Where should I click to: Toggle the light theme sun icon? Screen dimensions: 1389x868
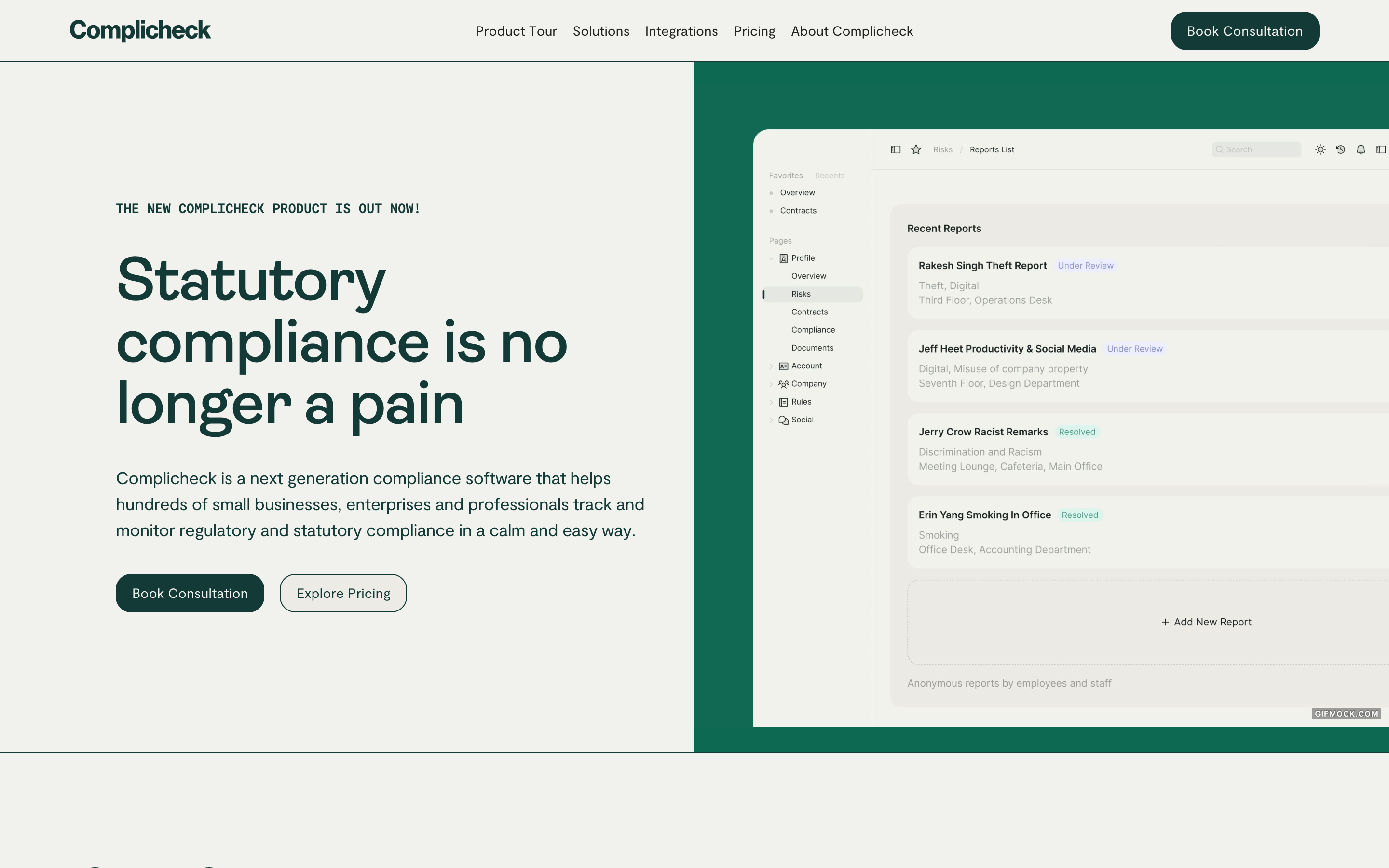tap(1320, 149)
